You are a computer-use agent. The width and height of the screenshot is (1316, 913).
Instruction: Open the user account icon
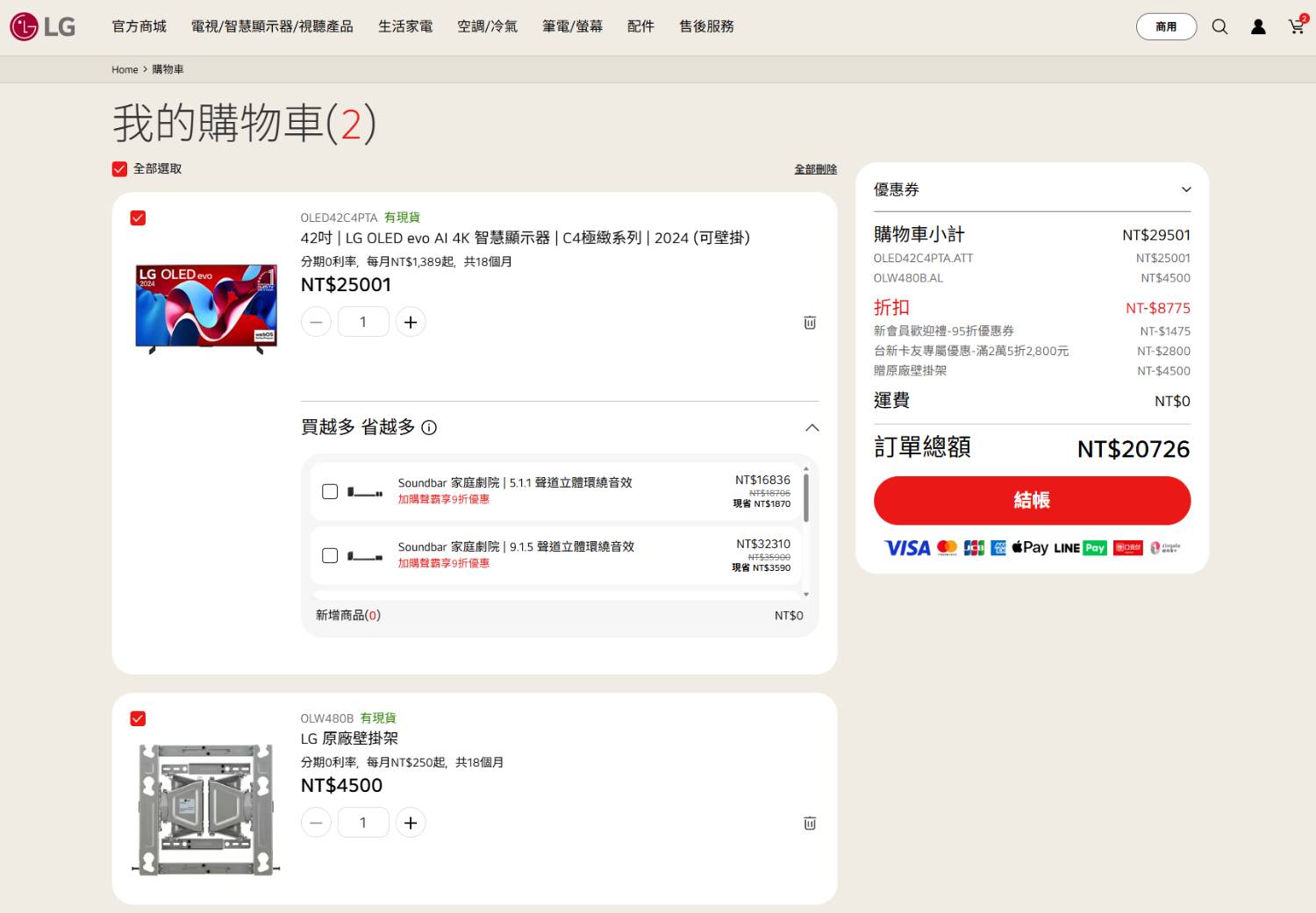click(1258, 26)
